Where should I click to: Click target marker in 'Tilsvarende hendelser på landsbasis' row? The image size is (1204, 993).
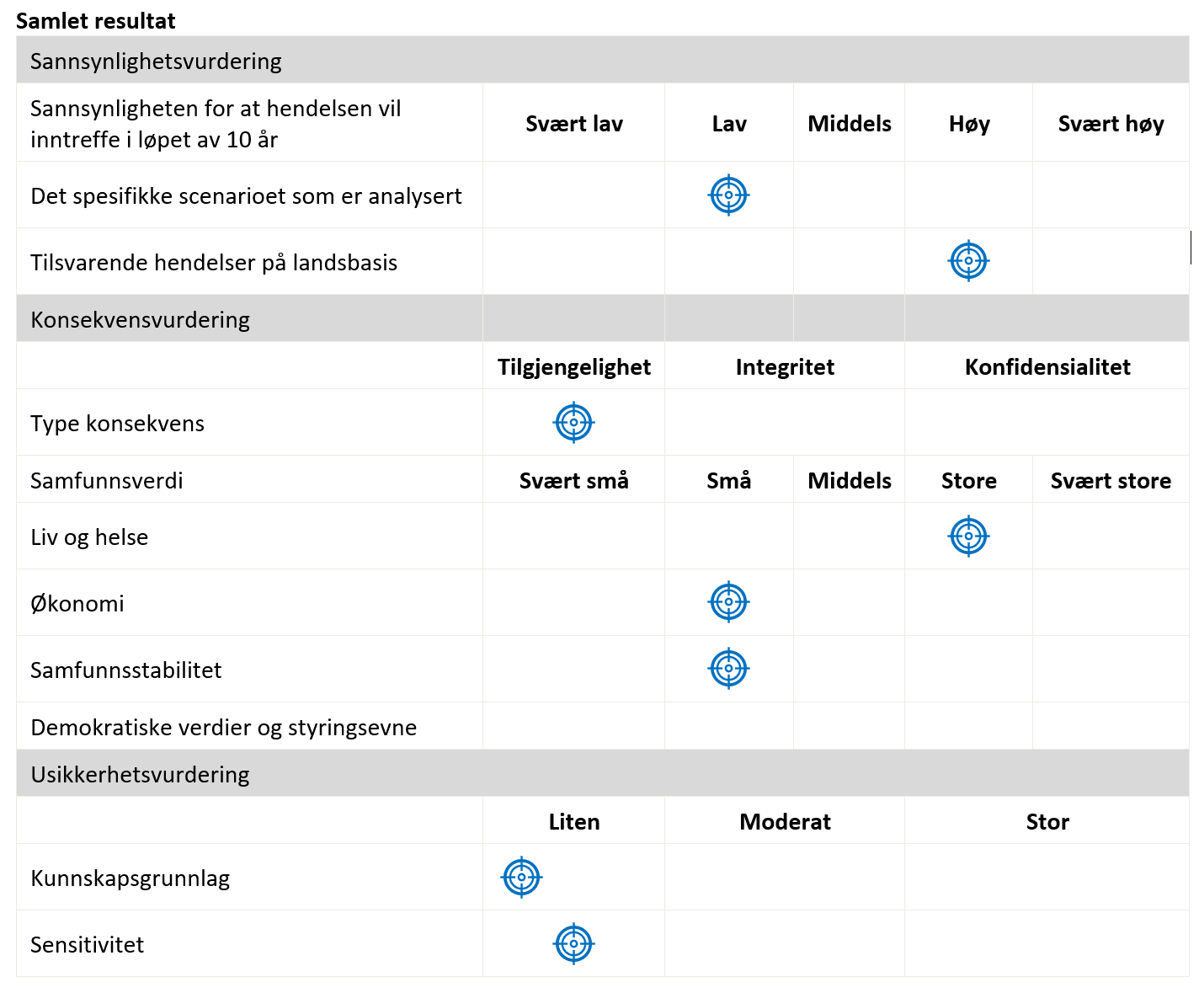968,261
